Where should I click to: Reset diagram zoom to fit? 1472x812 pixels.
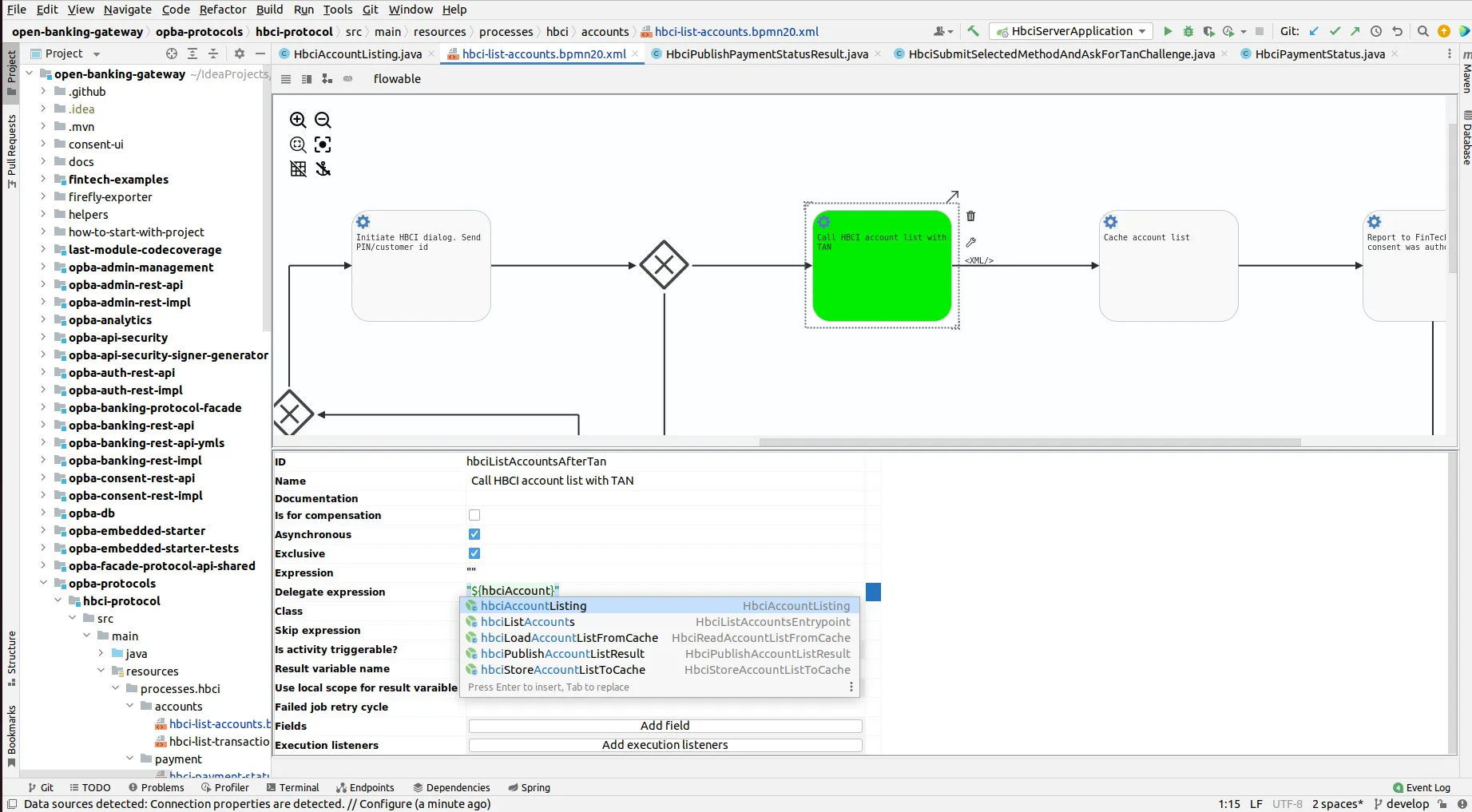coord(298,145)
